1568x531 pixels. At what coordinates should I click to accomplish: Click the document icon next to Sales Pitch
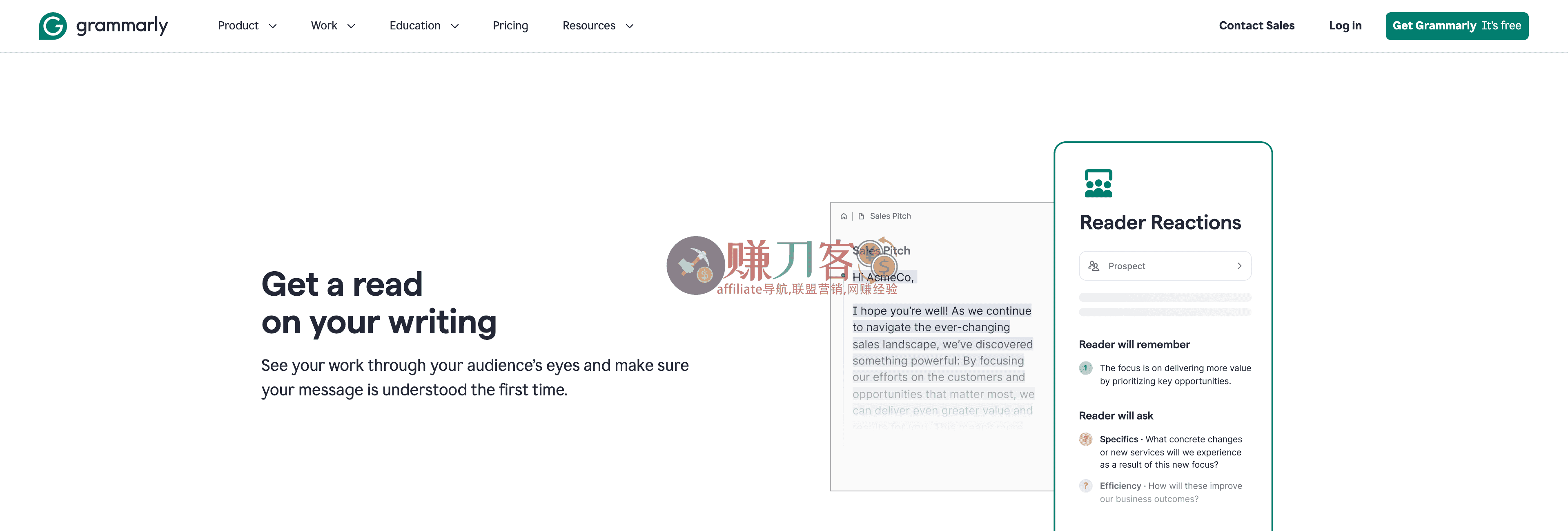tap(861, 216)
